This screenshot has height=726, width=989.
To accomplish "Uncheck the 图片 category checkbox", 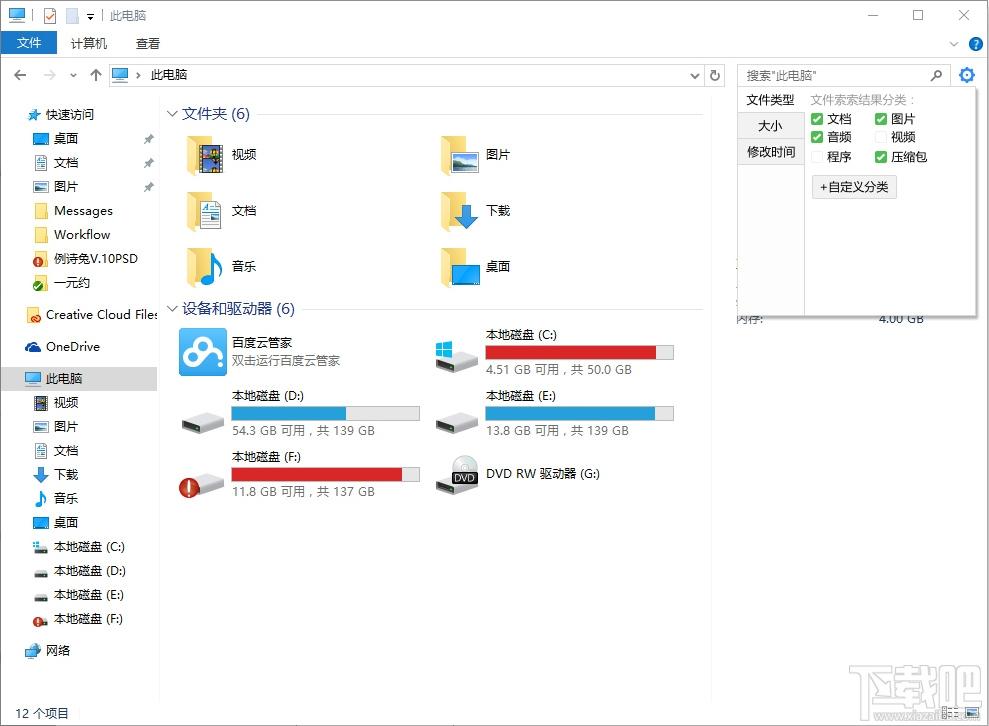I will point(881,119).
